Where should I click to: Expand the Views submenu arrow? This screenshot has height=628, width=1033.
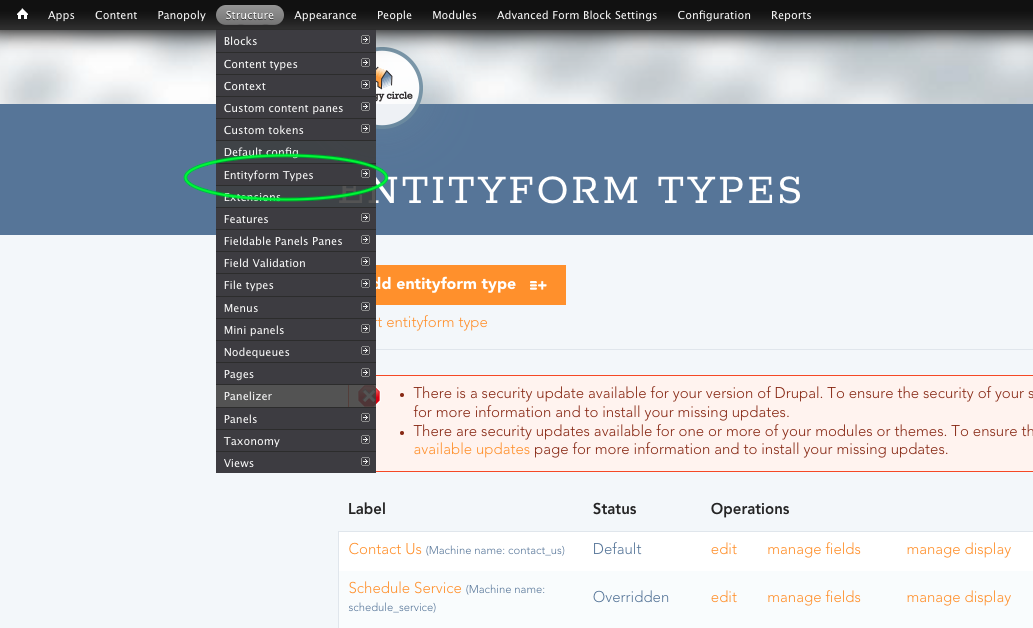coord(365,462)
